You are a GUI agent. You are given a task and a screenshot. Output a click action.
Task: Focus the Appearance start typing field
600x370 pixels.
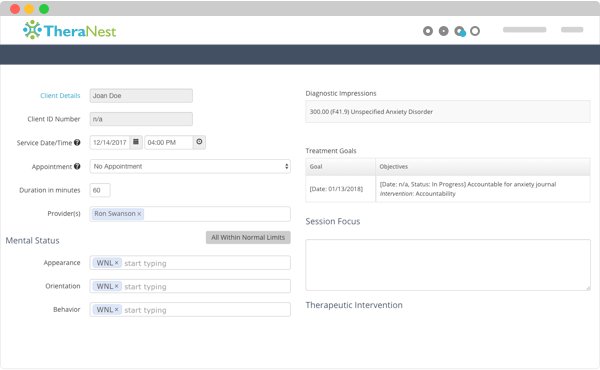coord(206,263)
